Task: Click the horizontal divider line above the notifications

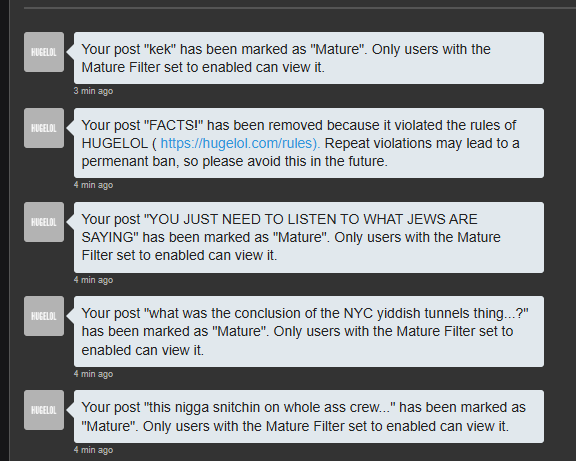Action: (300, 7)
